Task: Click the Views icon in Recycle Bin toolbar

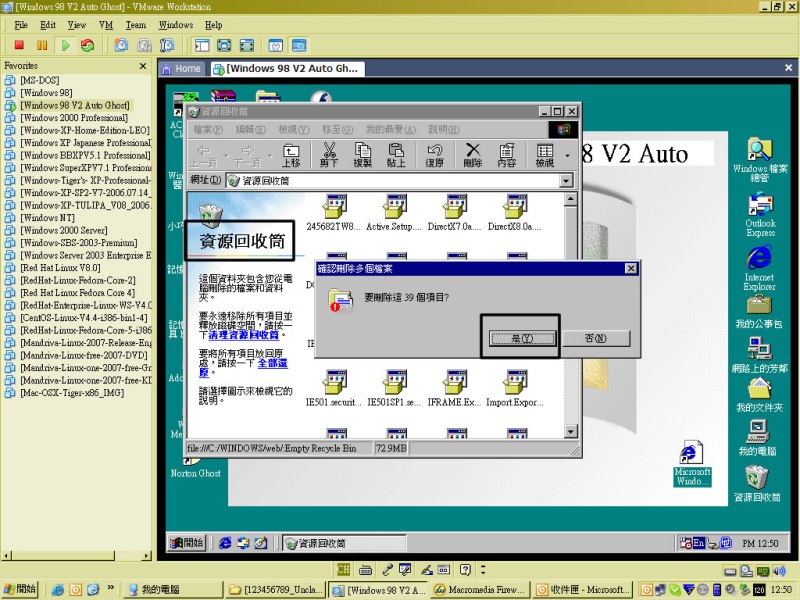Action: click(545, 155)
